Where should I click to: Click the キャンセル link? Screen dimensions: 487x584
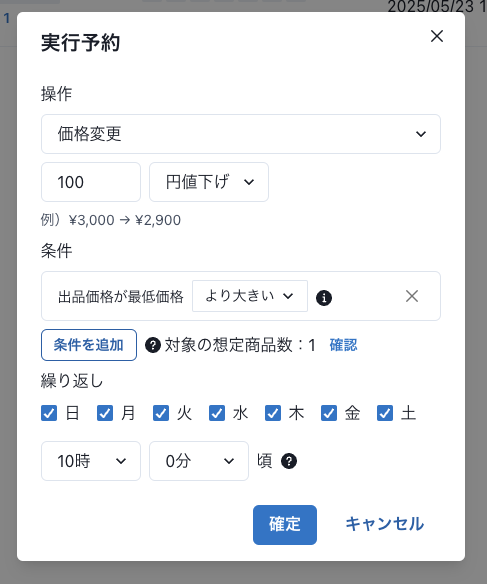385,524
